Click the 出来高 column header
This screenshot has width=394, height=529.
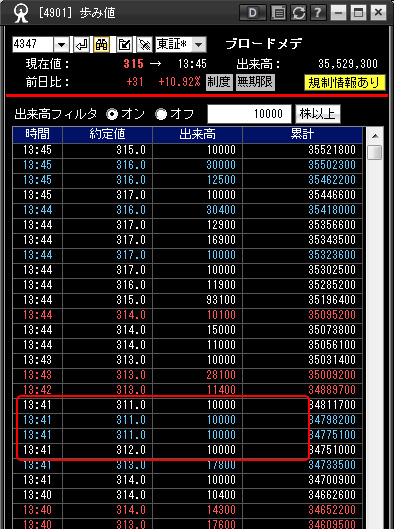198,135
